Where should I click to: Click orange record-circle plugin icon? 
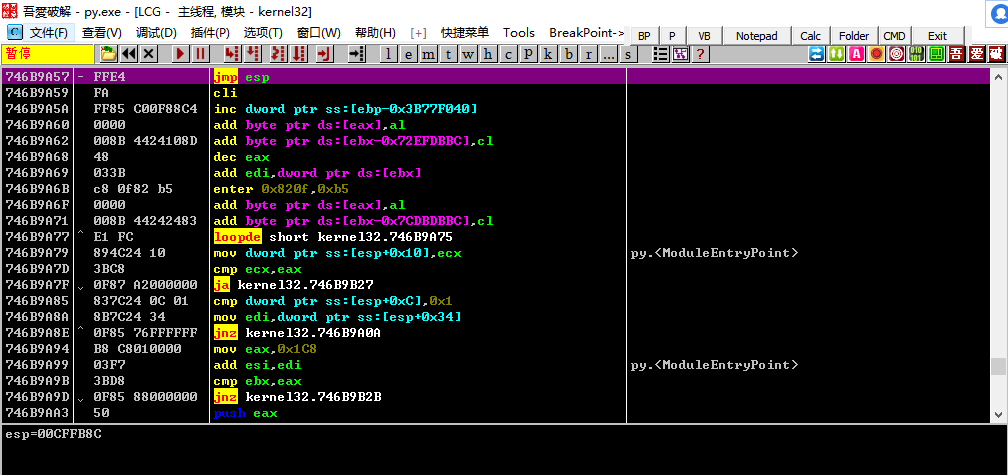876,54
